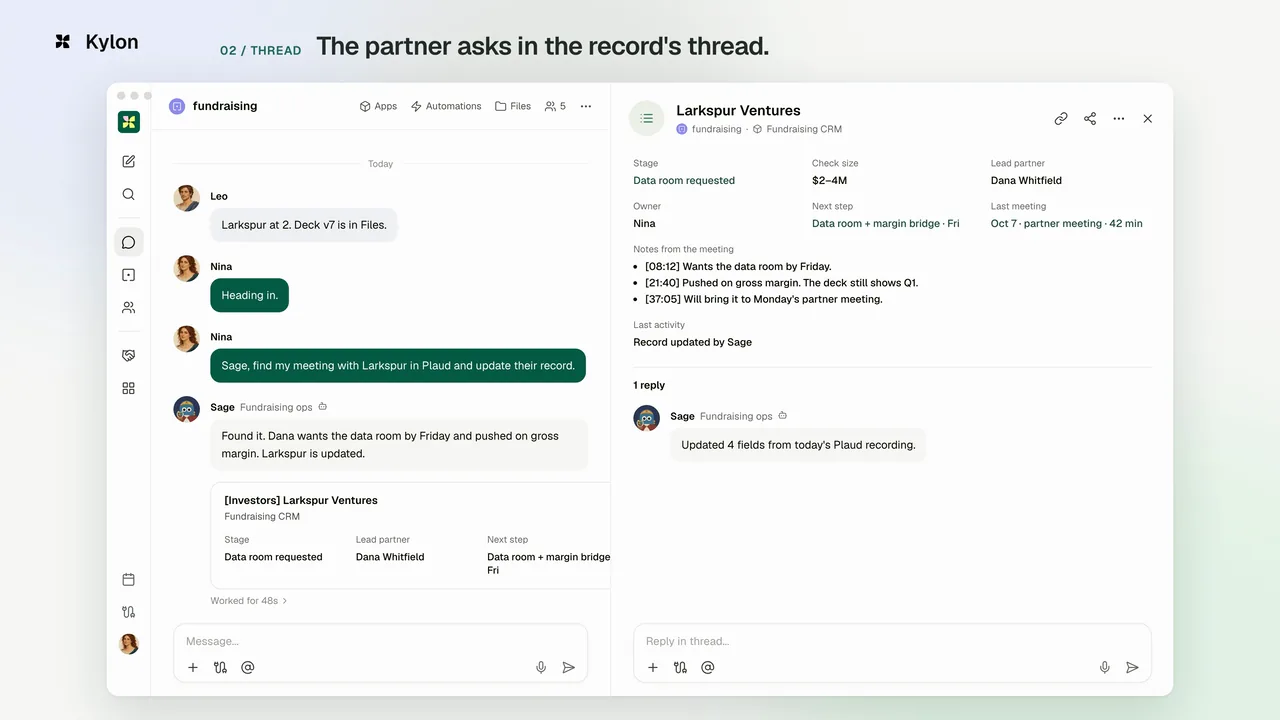This screenshot has height=720, width=1280.
Task: Copy link to the Larkspur Ventures record
Action: click(1061, 118)
